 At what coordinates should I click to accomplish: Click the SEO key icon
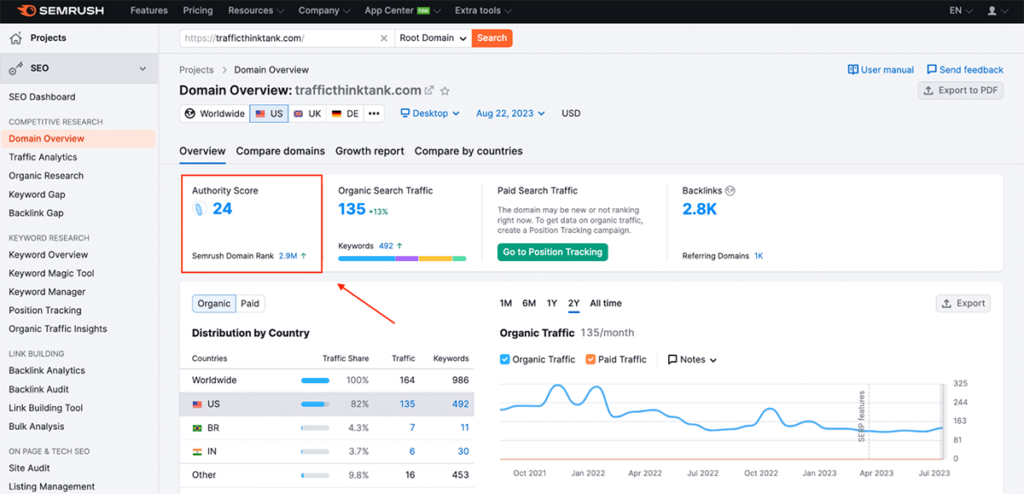[x=16, y=69]
